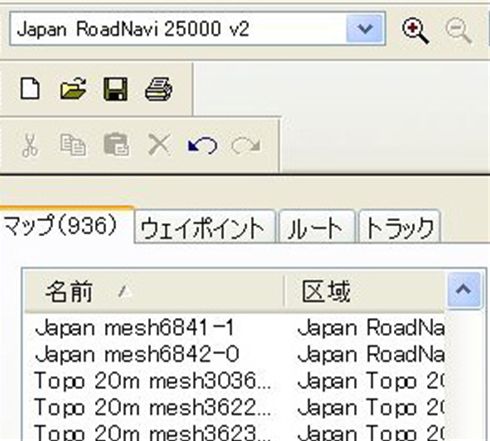Switch to the ルート tab

317,227
